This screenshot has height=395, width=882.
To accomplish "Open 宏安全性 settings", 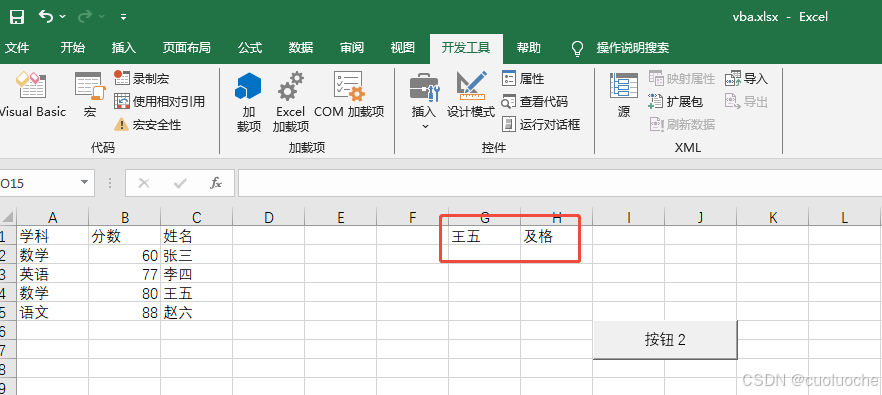I will [147, 124].
